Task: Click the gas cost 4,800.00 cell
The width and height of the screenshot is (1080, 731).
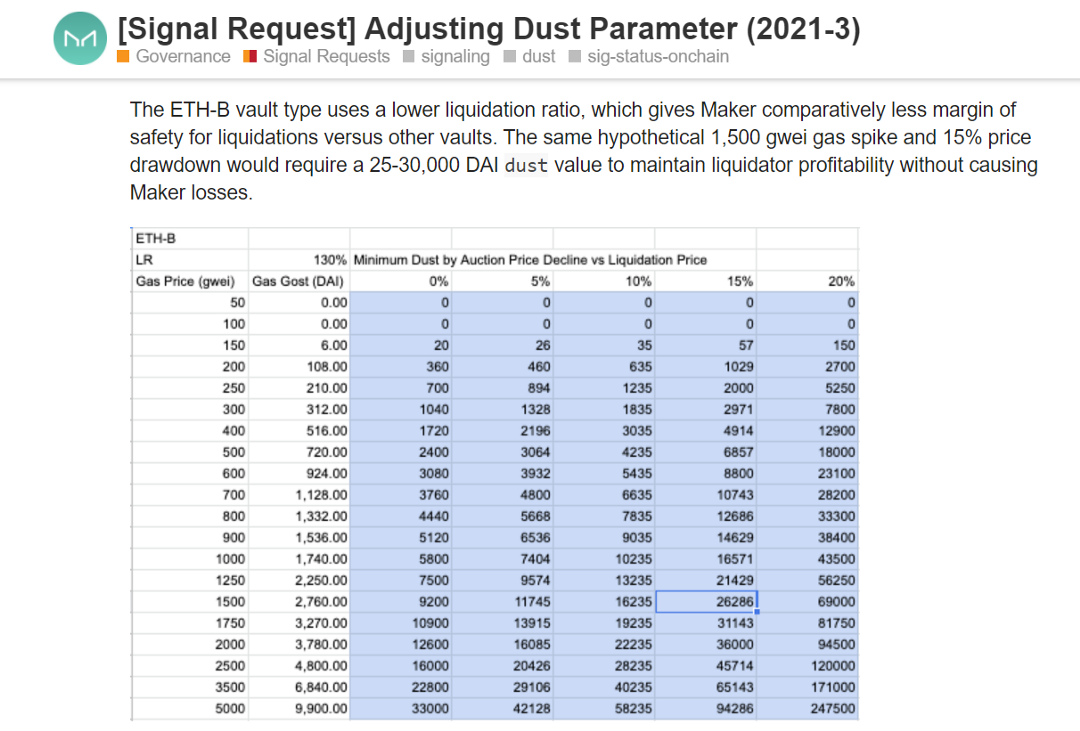Action: pyautogui.click(x=299, y=666)
